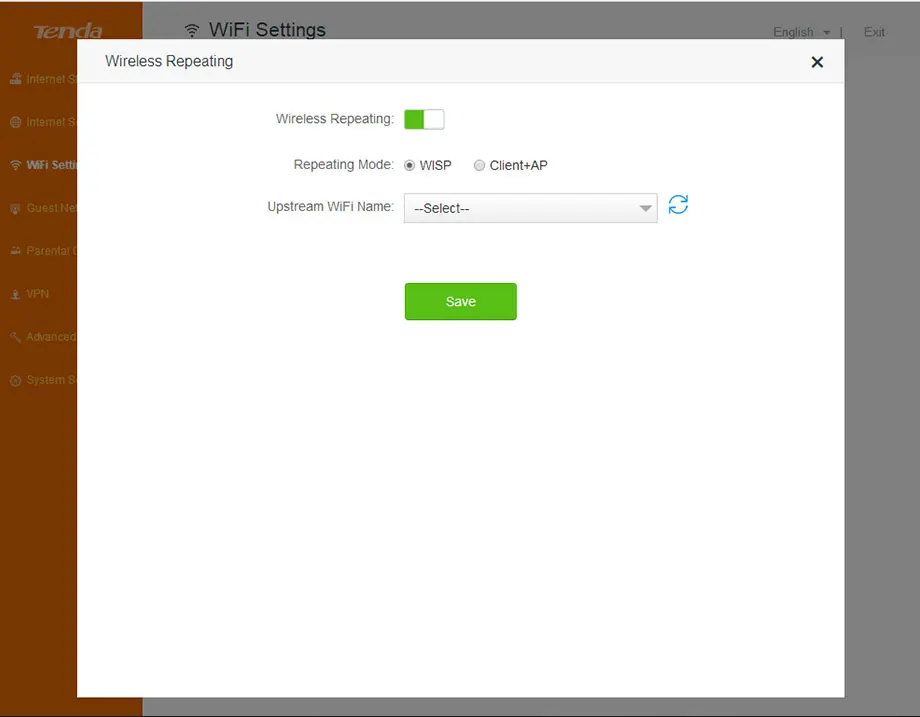920x717 pixels.
Task: Click the WiFi icon beside page title
Action: 192,30
